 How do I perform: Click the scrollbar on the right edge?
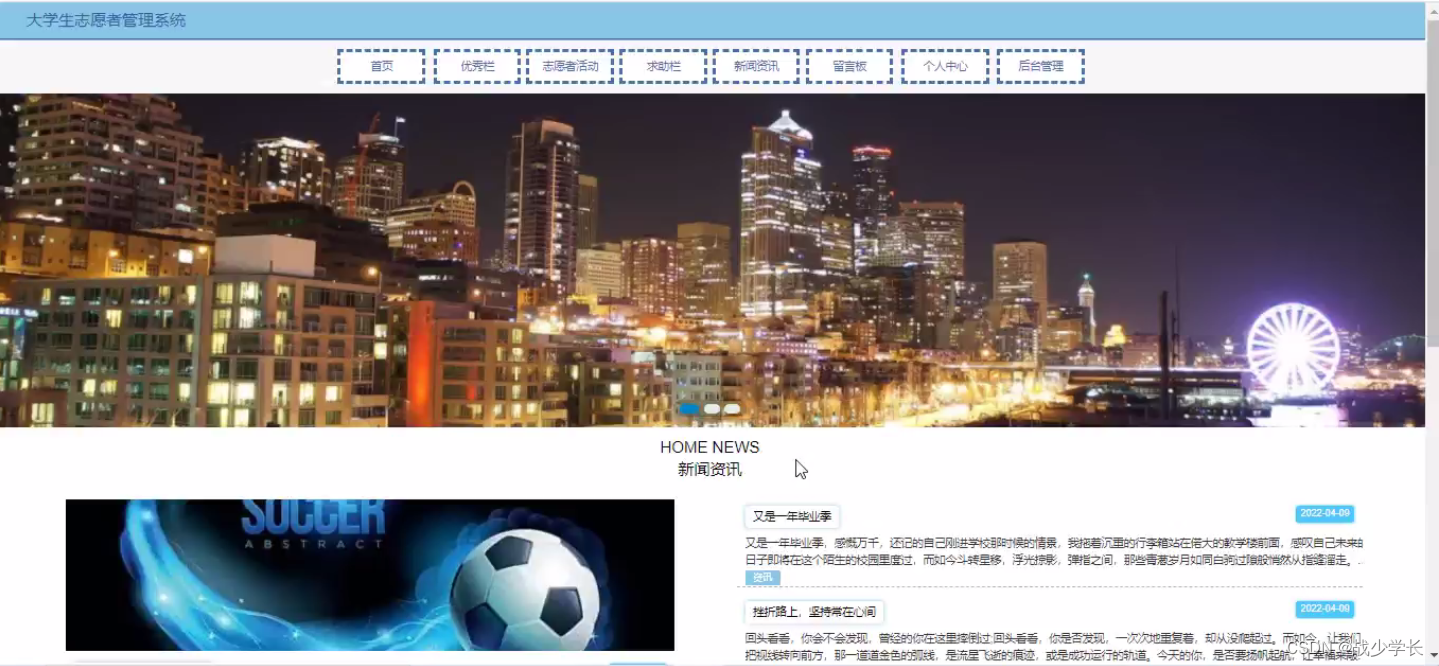[x=1433, y=300]
